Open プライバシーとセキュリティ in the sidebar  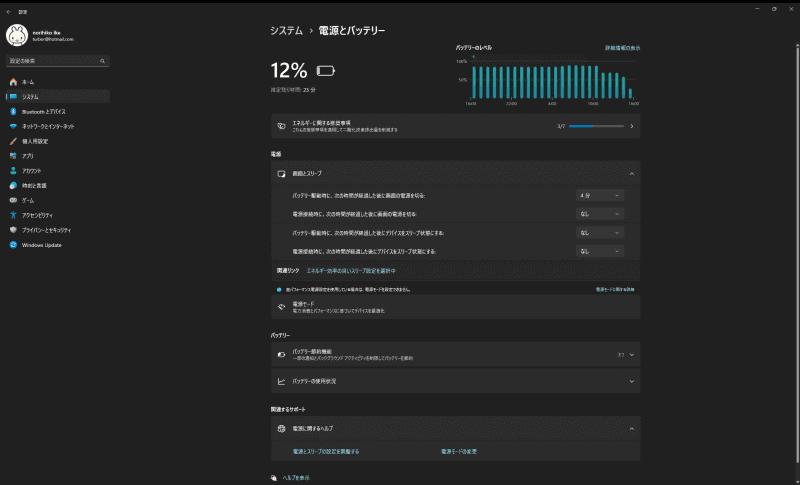pos(58,230)
